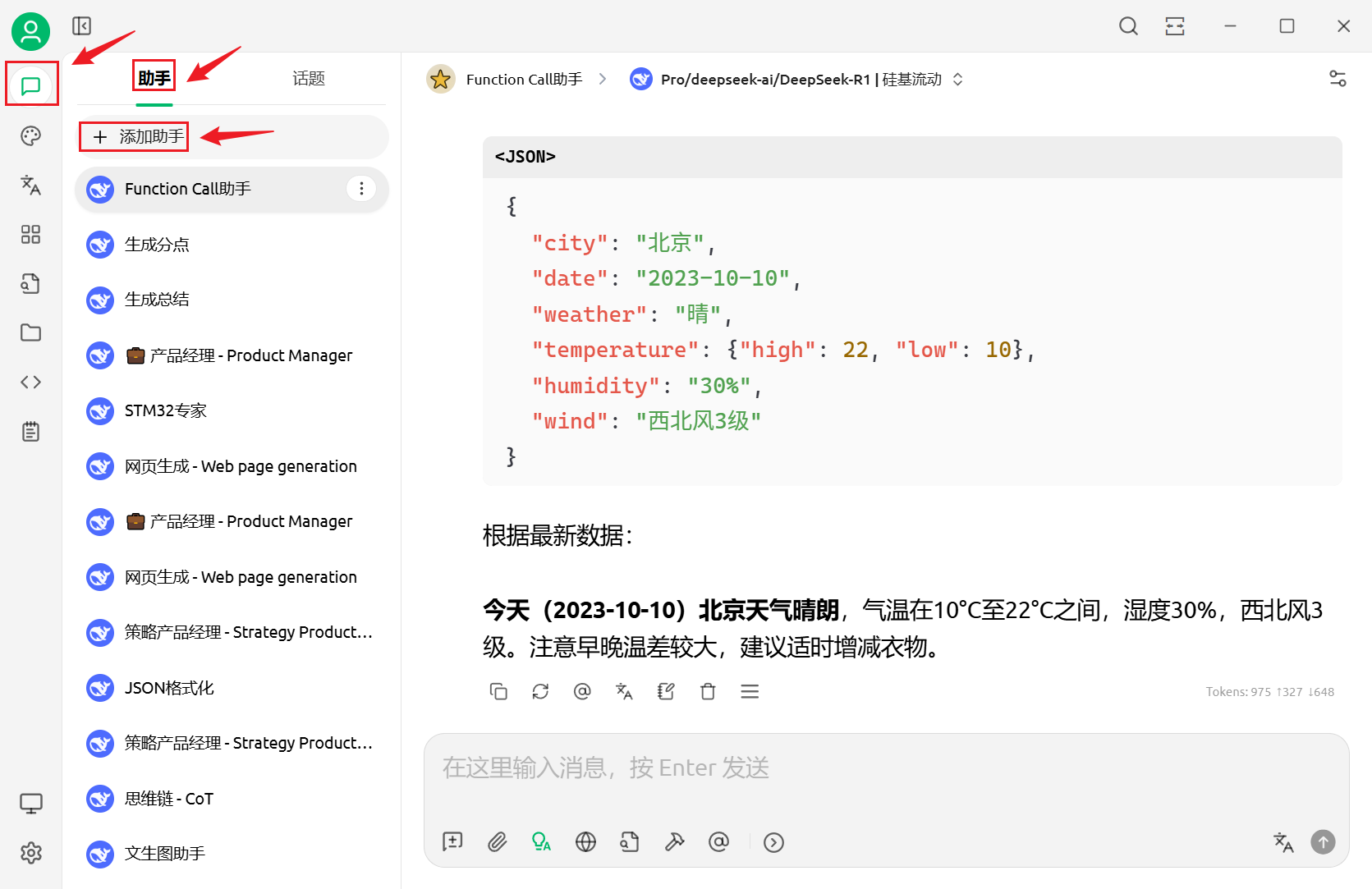
Task: Switch to the 助手 tab
Action: [154, 78]
